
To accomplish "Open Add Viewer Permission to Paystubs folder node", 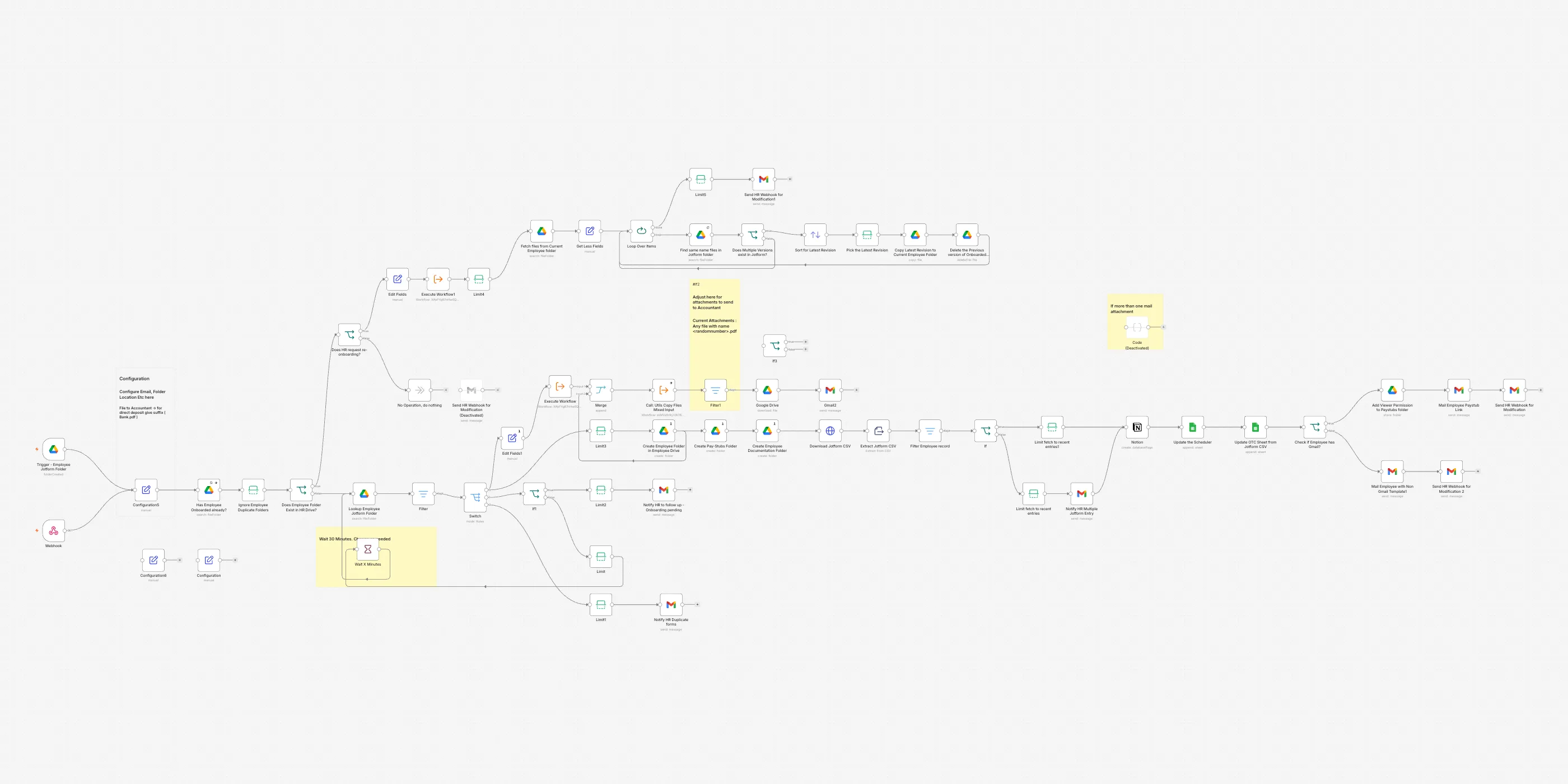I will tap(1392, 390).
